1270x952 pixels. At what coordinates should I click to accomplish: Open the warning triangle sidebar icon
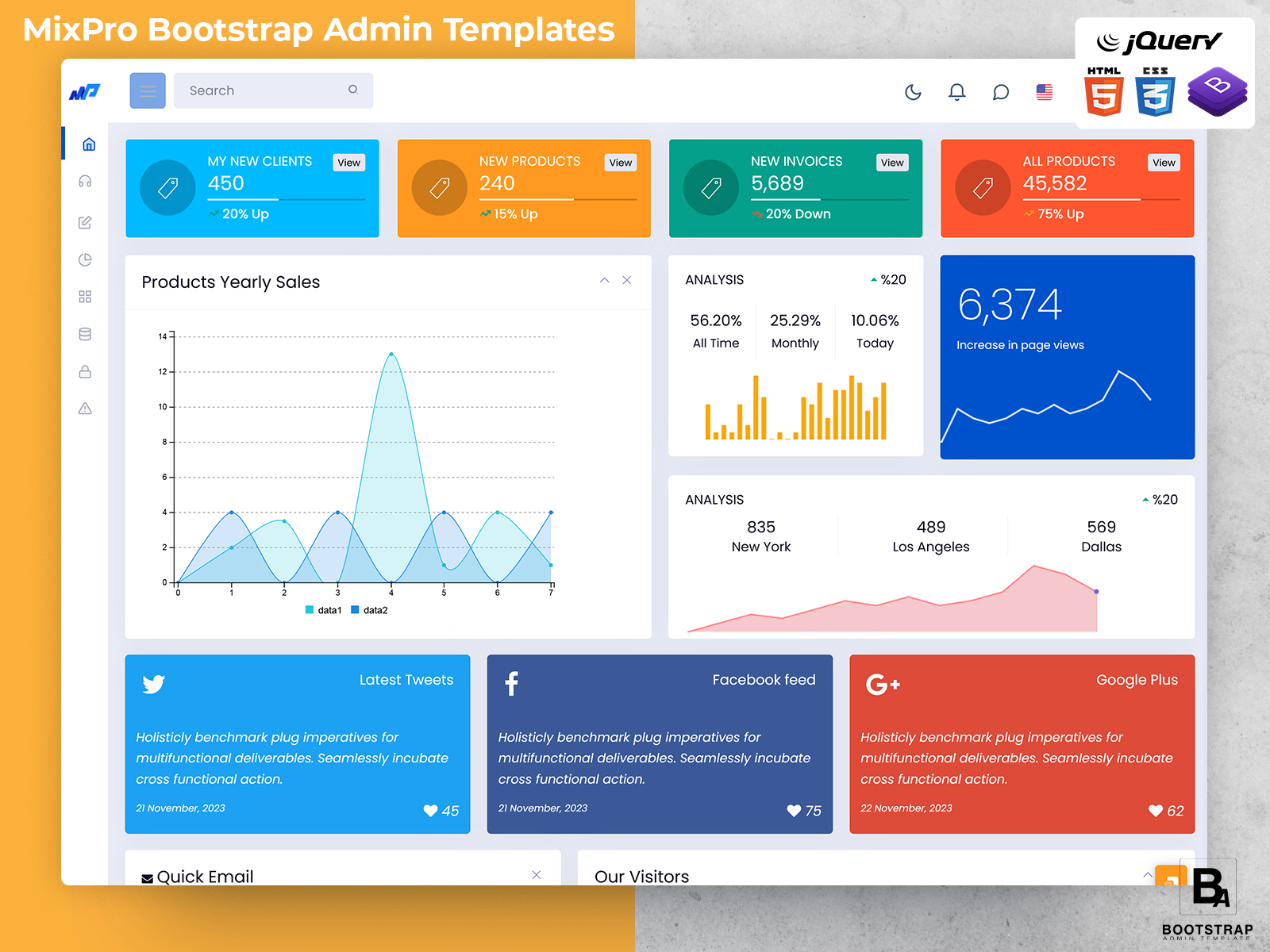click(85, 409)
